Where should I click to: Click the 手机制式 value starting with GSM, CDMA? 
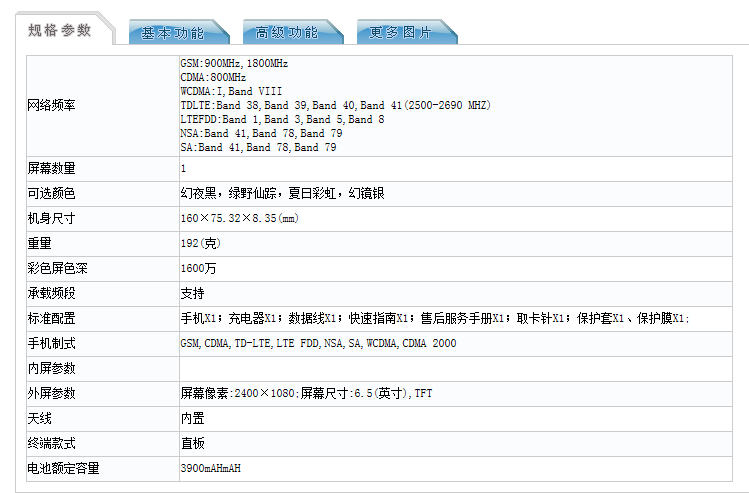(x=318, y=343)
